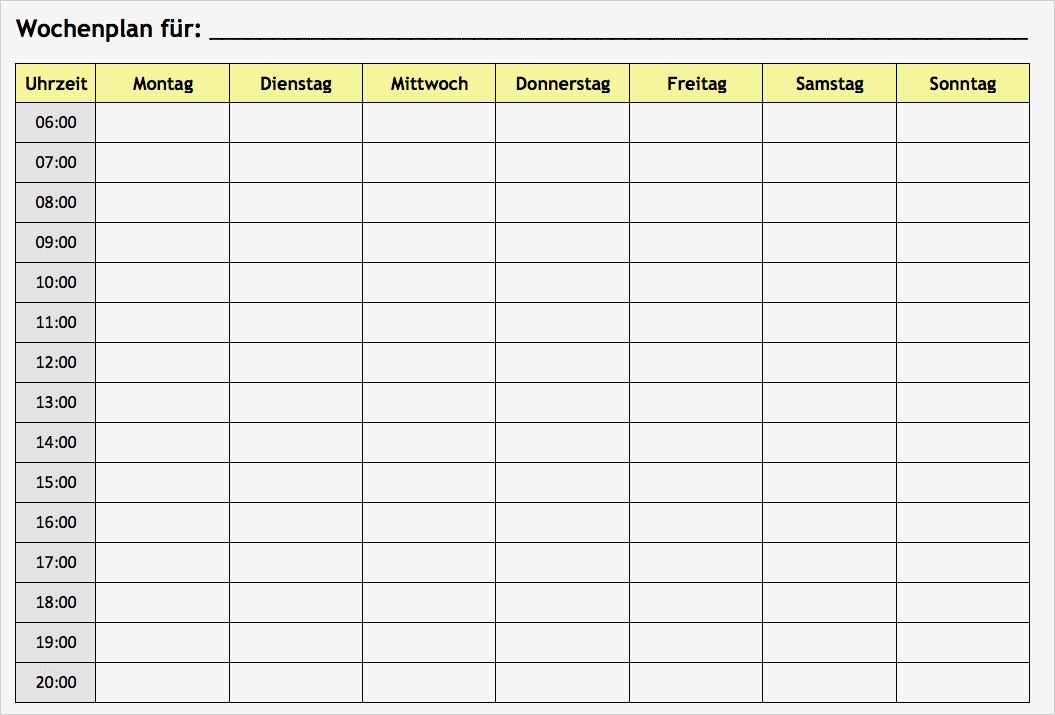
Task: Click the Sonntag cell at 18:00
Action: (x=962, y=603)
